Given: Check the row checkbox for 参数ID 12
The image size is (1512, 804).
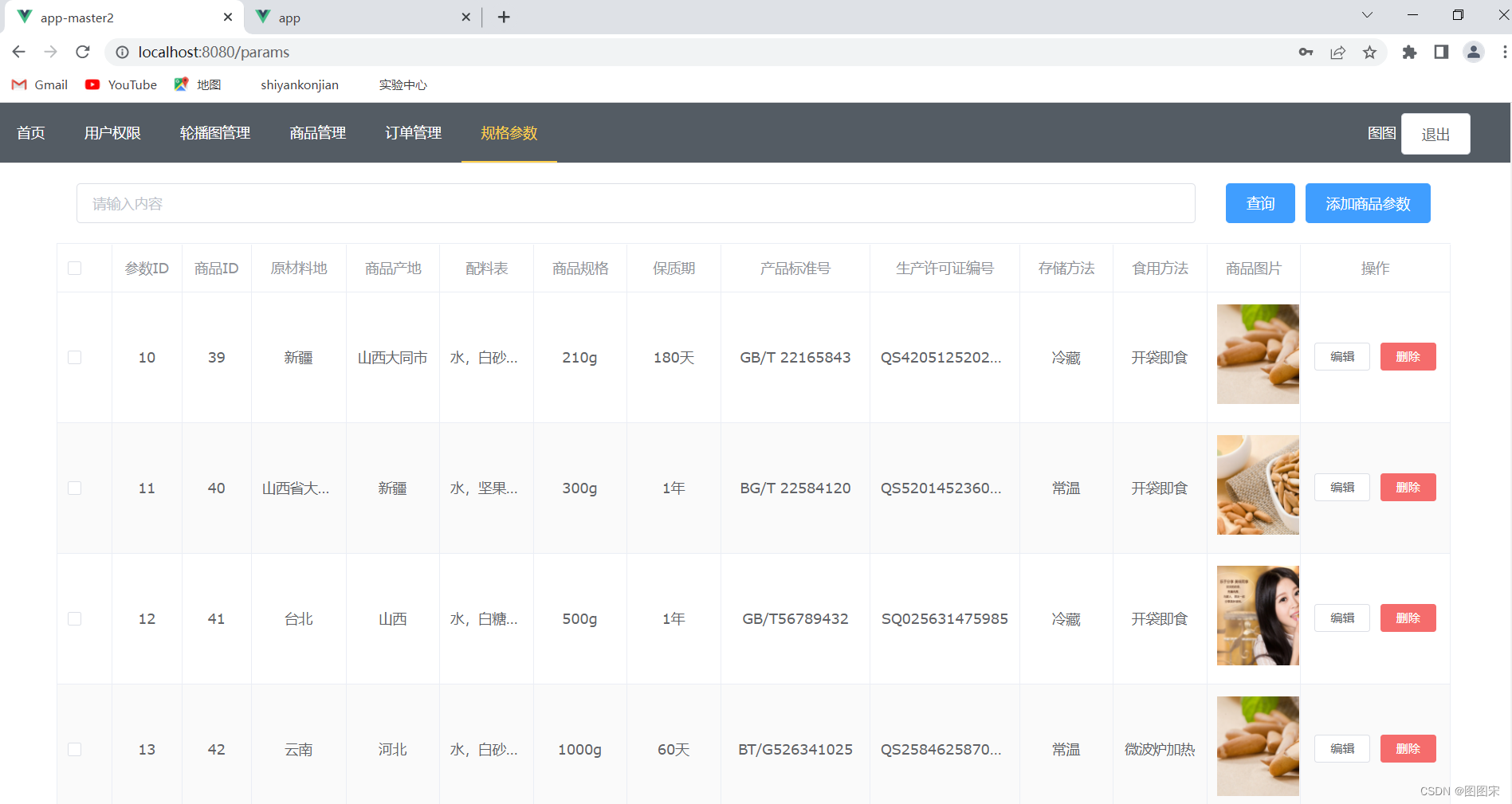Looking at the screenshot, I should [74, 618].
